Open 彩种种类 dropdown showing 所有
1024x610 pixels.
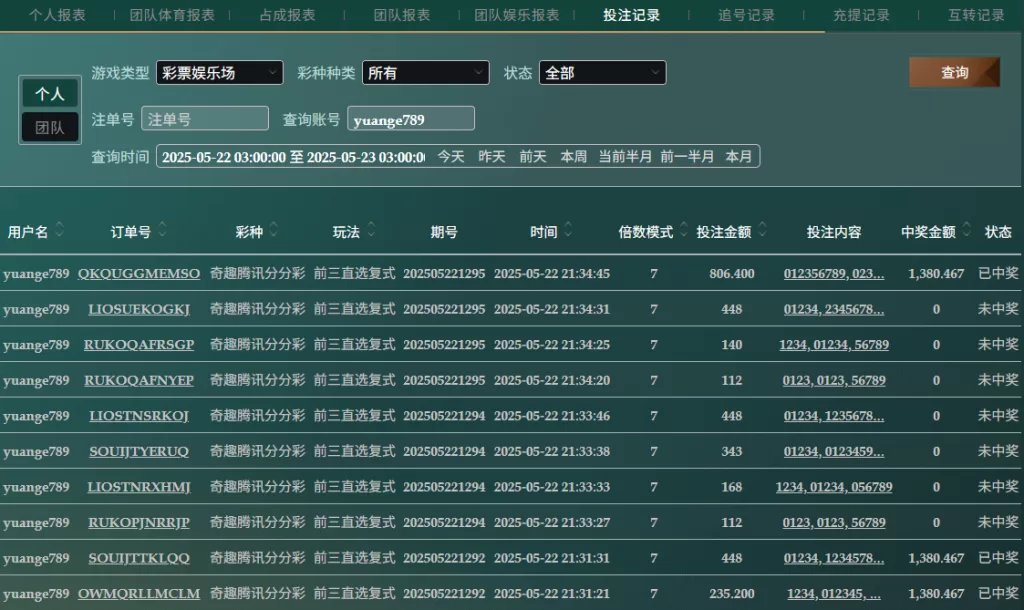pyautogui.click(x=426, y=72)
